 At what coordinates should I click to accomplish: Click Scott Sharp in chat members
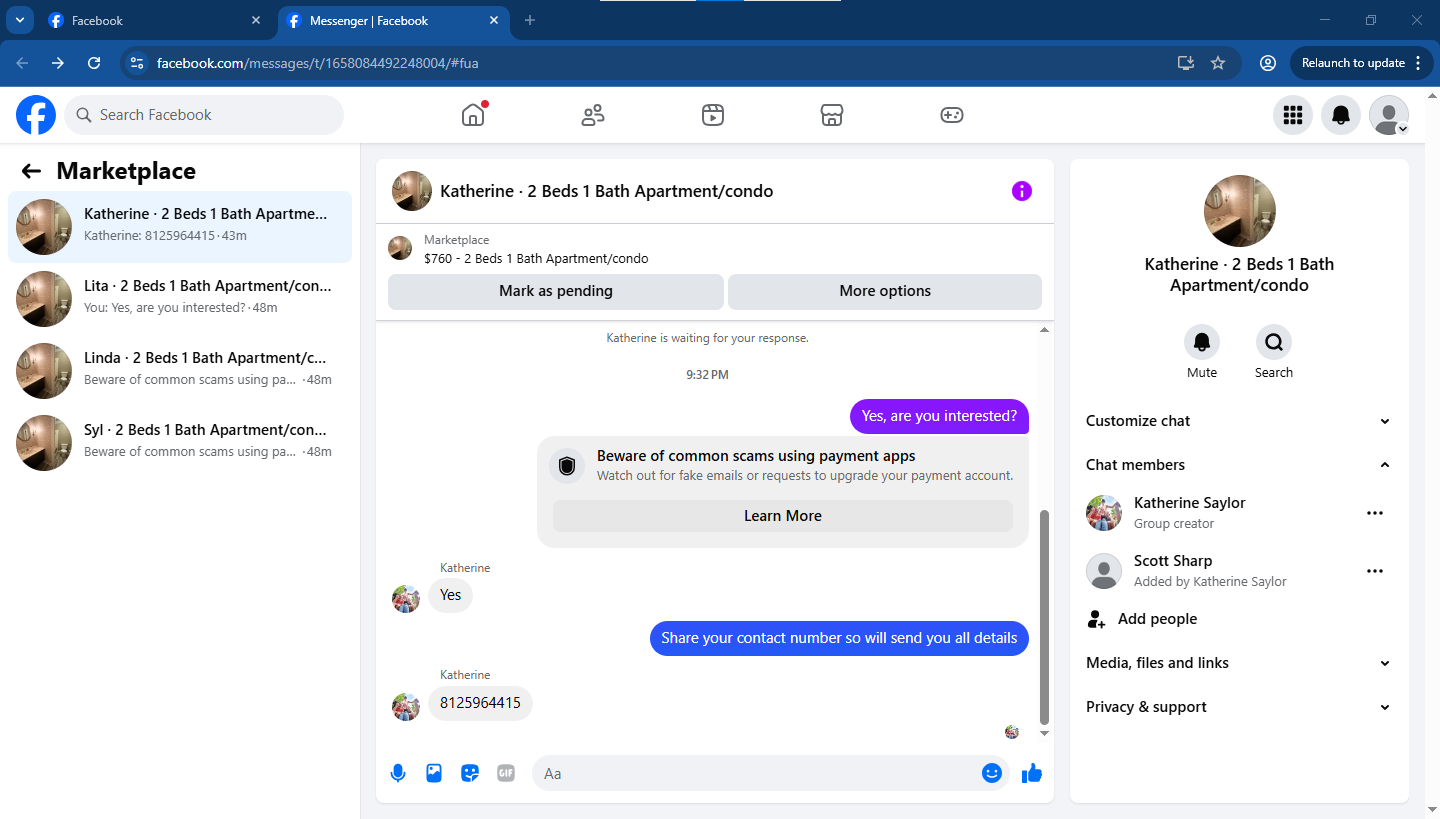click(1173, 561)
